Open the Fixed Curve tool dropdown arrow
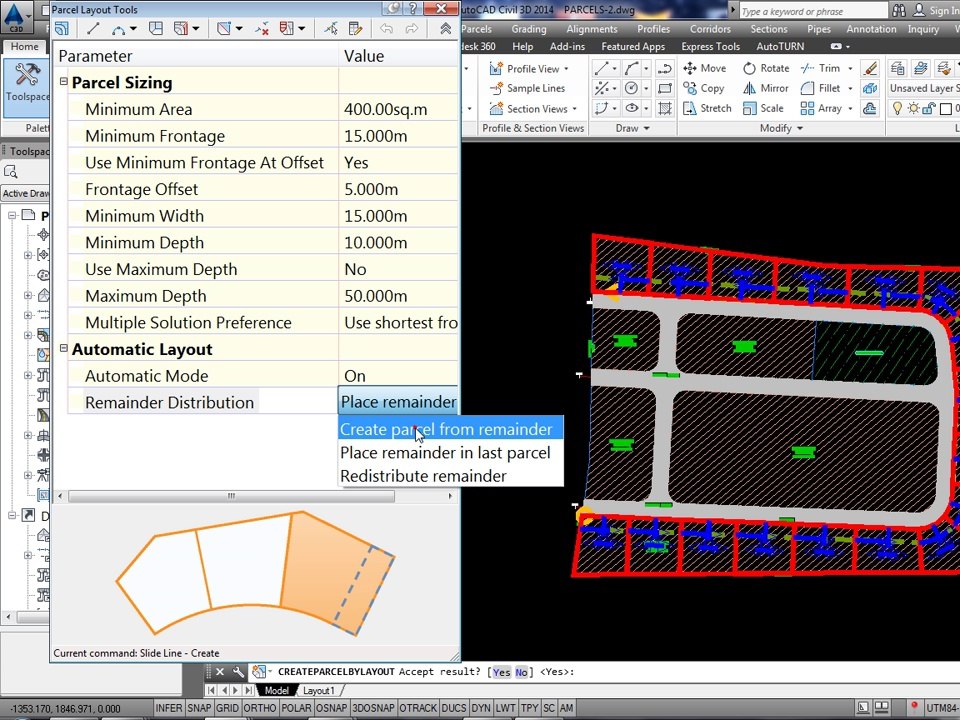 pos(133,29)
